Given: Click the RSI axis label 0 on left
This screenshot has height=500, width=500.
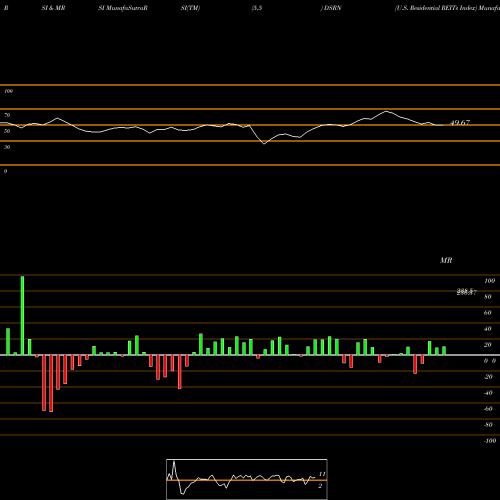Looking at the screenshot, I should click(5, 171).
